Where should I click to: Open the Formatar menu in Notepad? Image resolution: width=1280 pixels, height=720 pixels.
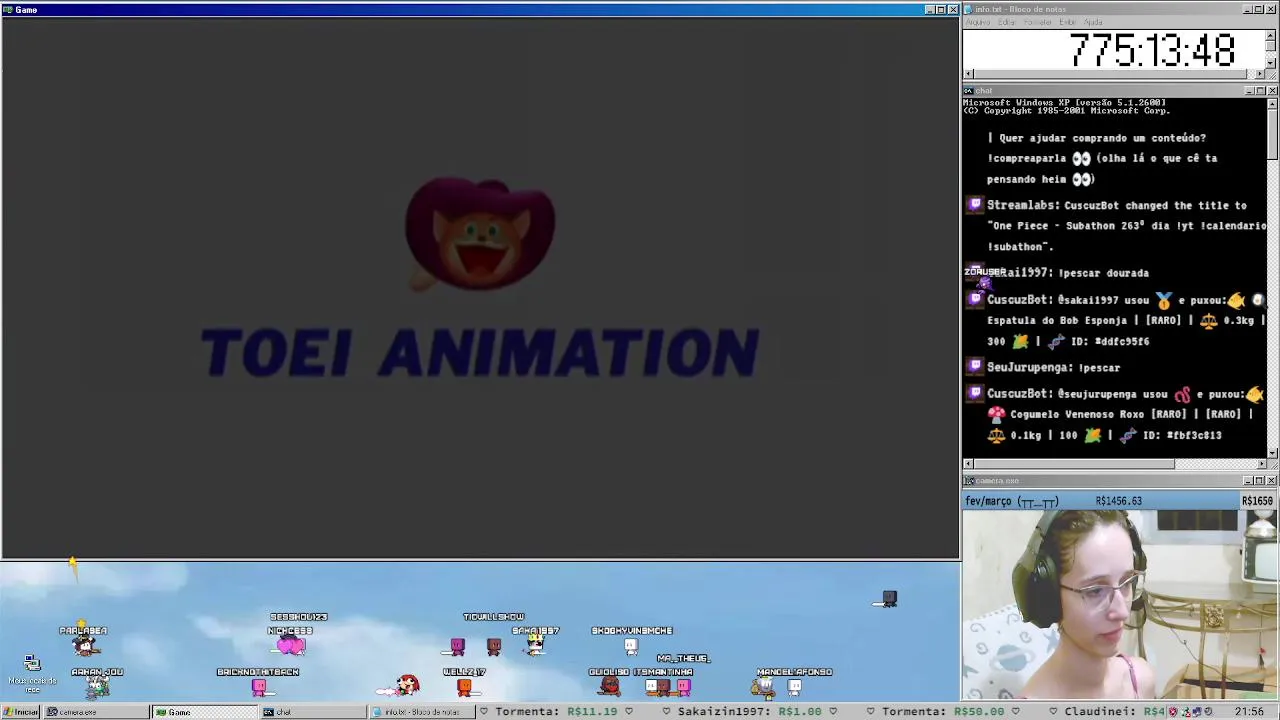[x=1038, y=22]
